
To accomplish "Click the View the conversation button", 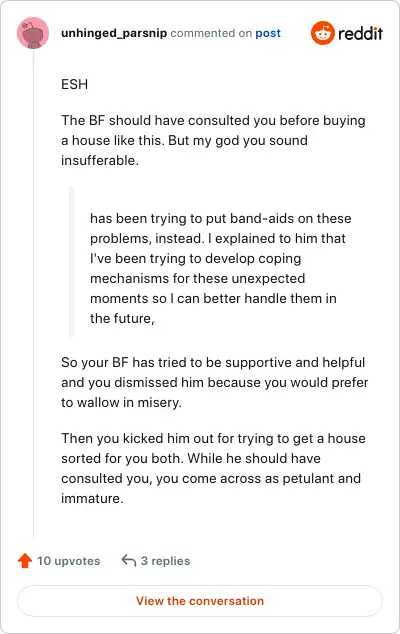I will [200, 601].
